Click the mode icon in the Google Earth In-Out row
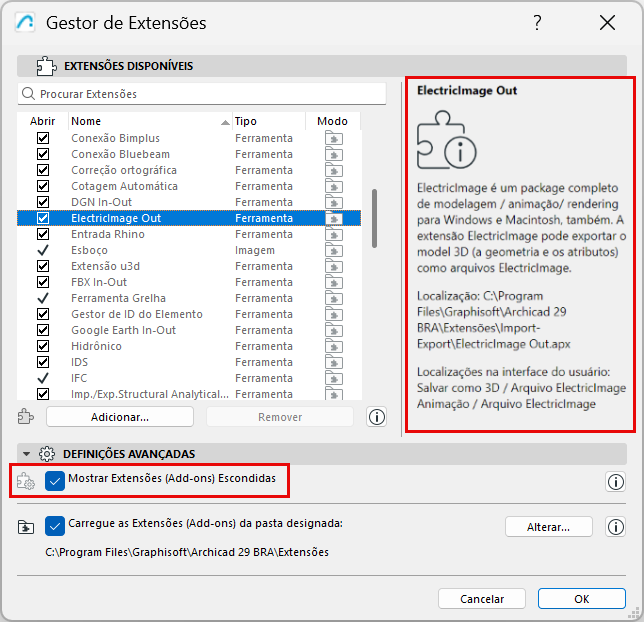The height and width of the screenshot is (622, 644). pyautogui.click(x=334, y=331)
